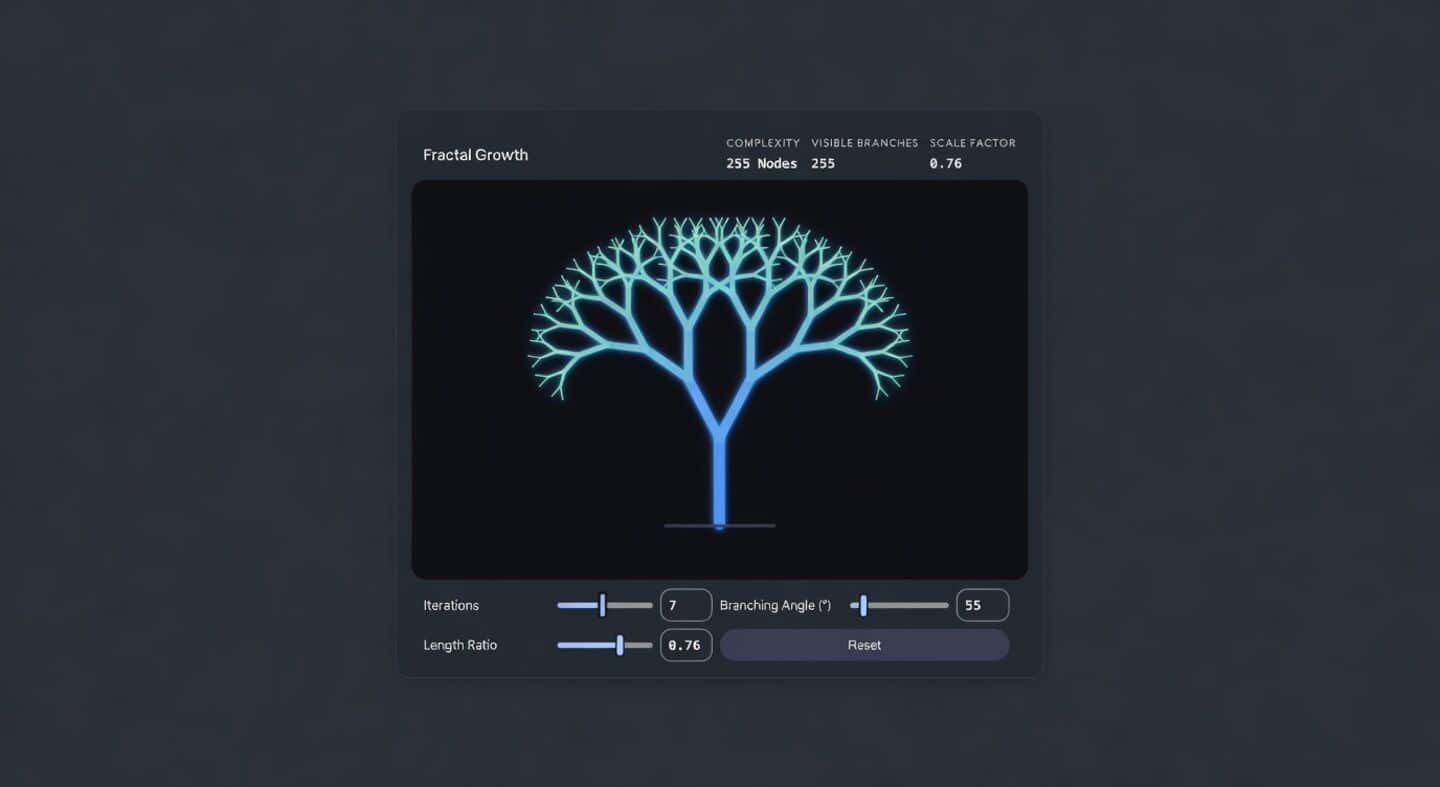Click the unfilled end of Length Ratio track
The width and height of the screenshot is (1440, 787).
646,645
